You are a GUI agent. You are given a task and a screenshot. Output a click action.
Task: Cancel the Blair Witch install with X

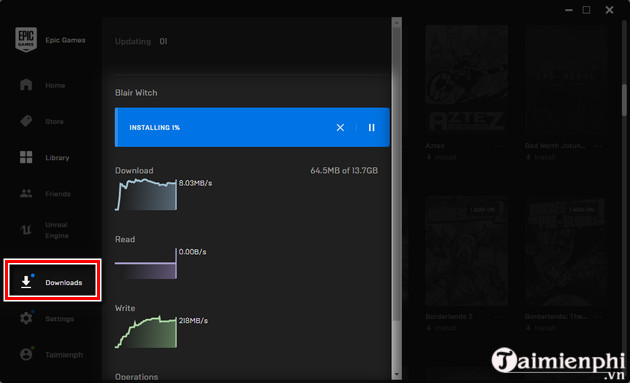click(340, 127)
